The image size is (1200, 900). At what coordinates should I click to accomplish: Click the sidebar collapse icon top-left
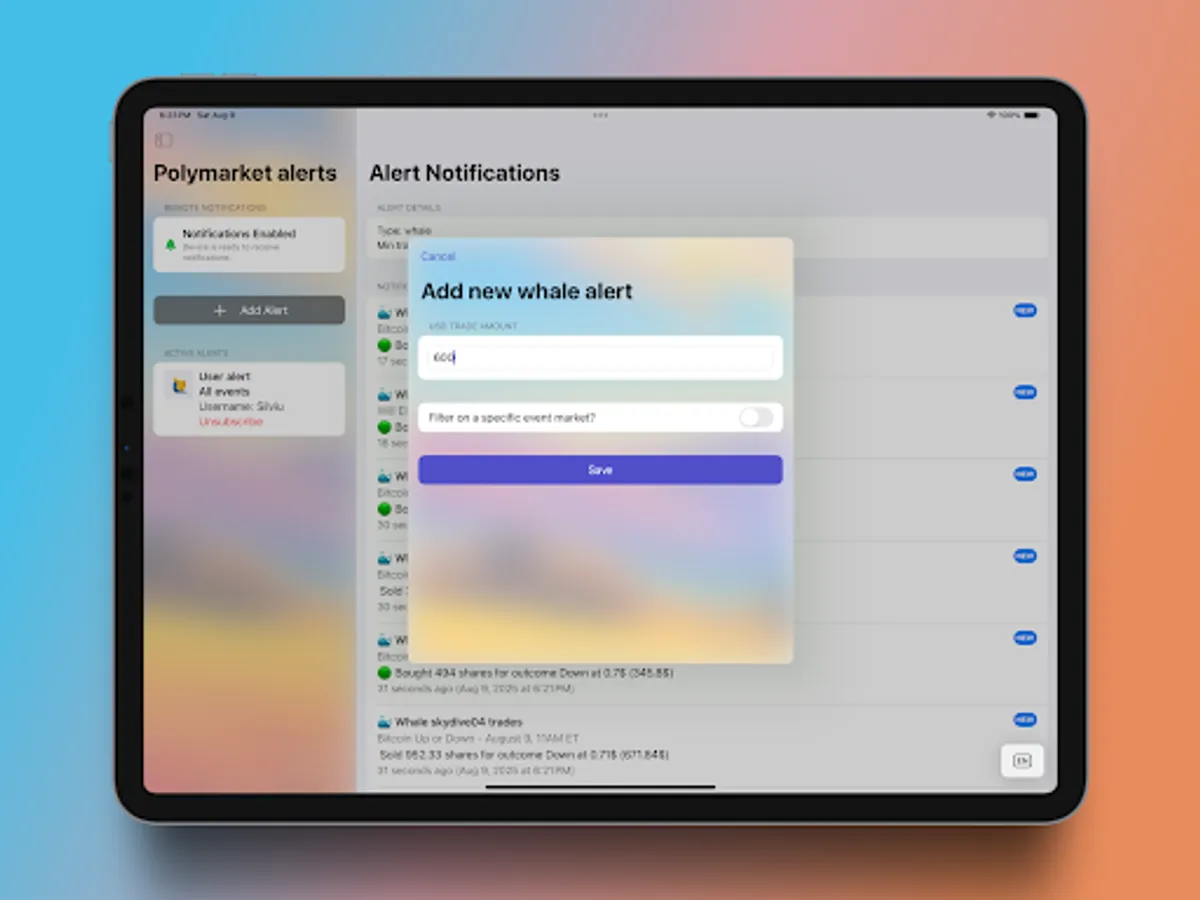[x=163, y=140]
